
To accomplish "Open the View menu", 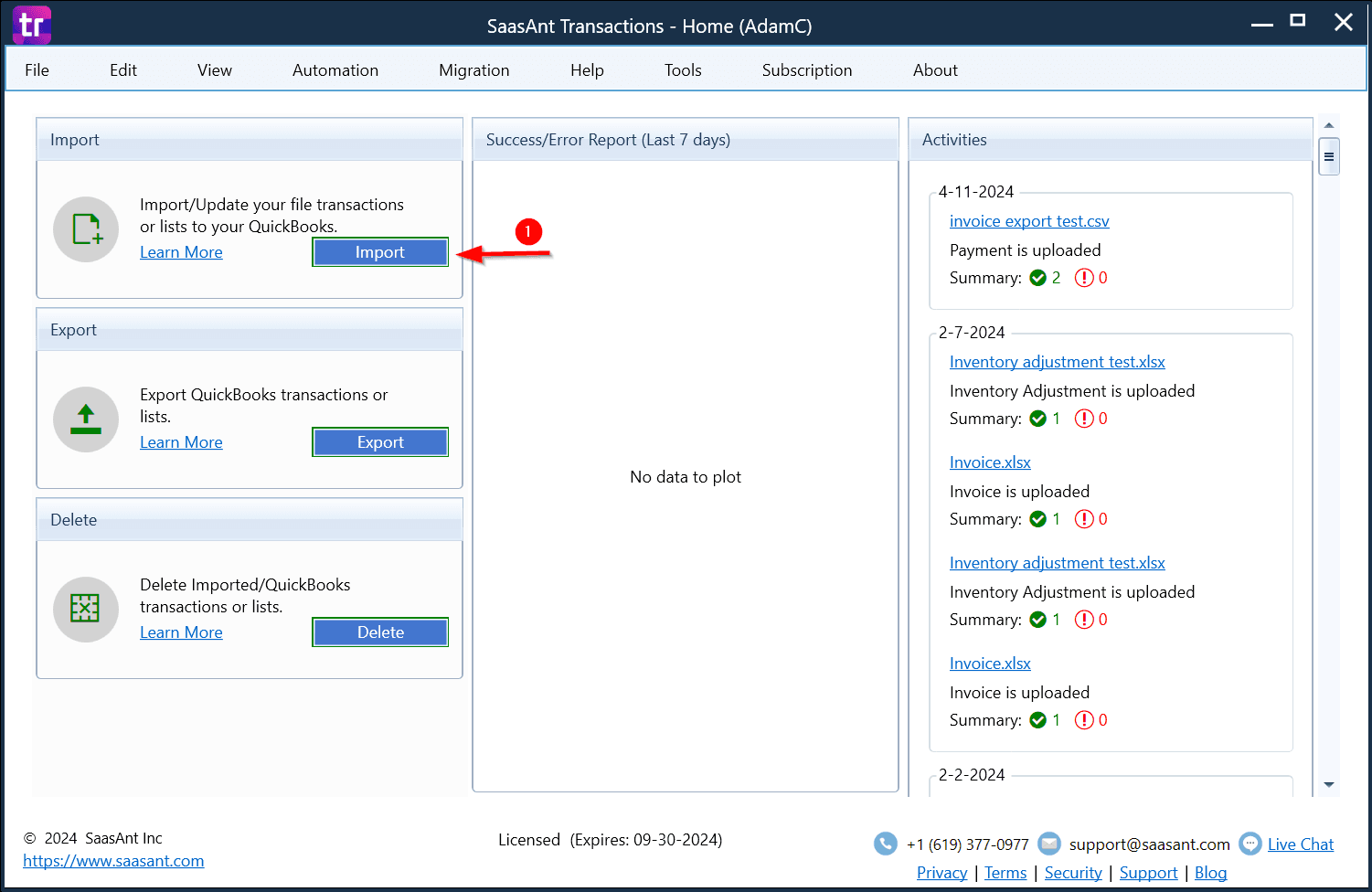I will [x=215, y=70].
